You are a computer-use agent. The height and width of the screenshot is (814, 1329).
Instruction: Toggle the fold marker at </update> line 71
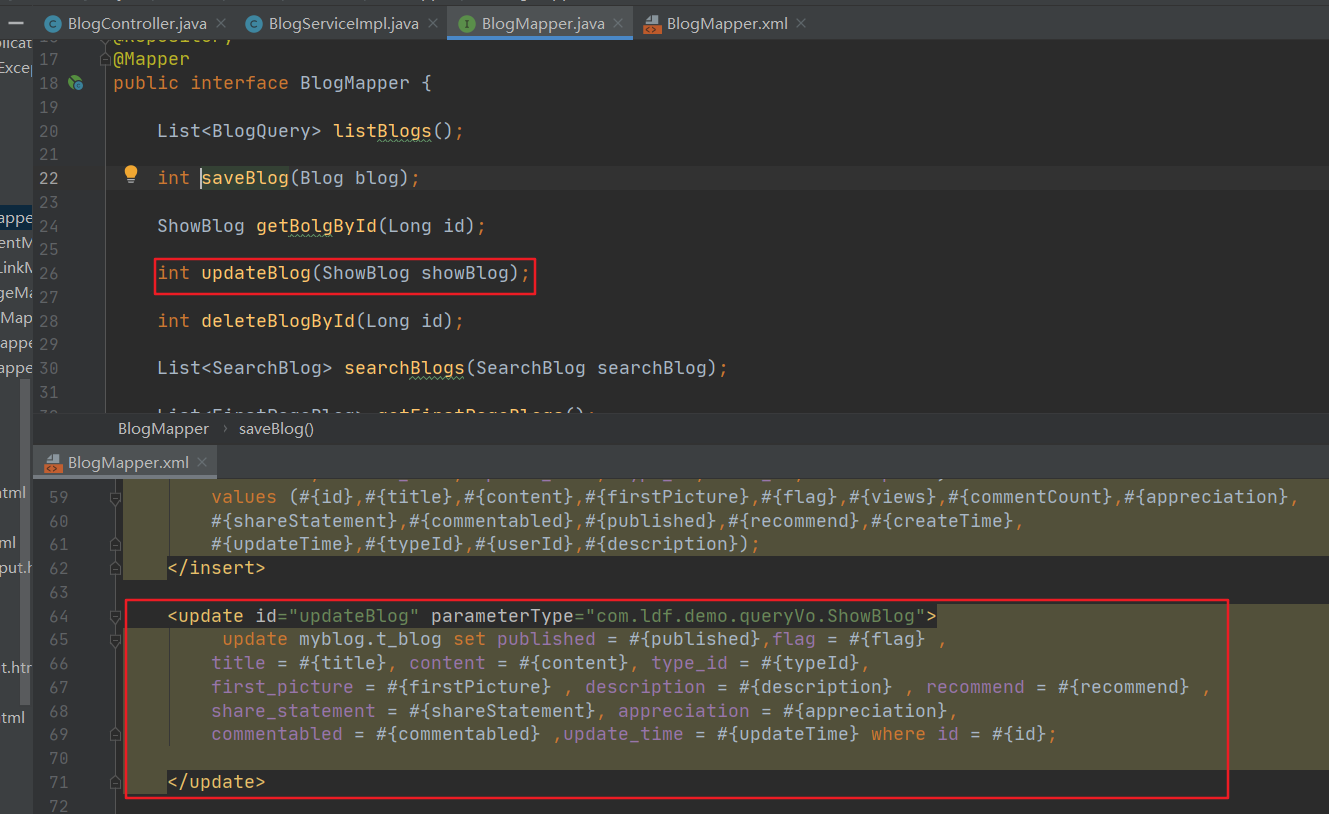click(116, 782)
